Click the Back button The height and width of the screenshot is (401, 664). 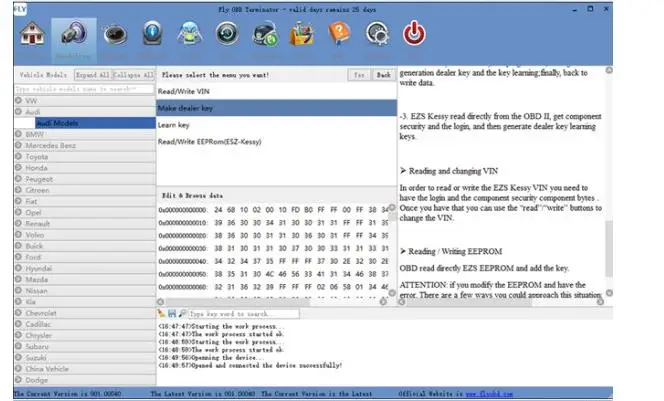pos(384,75)
